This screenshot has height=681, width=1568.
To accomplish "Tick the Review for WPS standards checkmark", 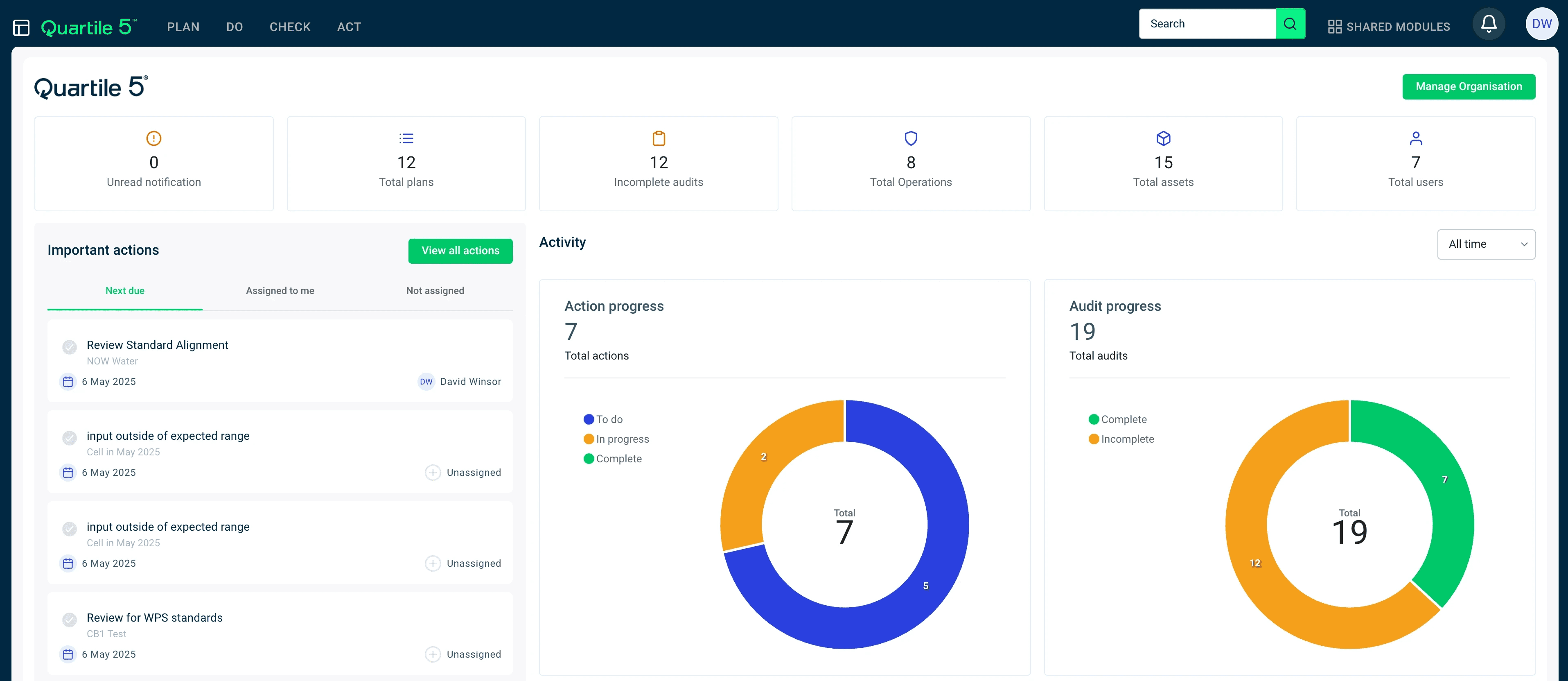I will (70, 620).
